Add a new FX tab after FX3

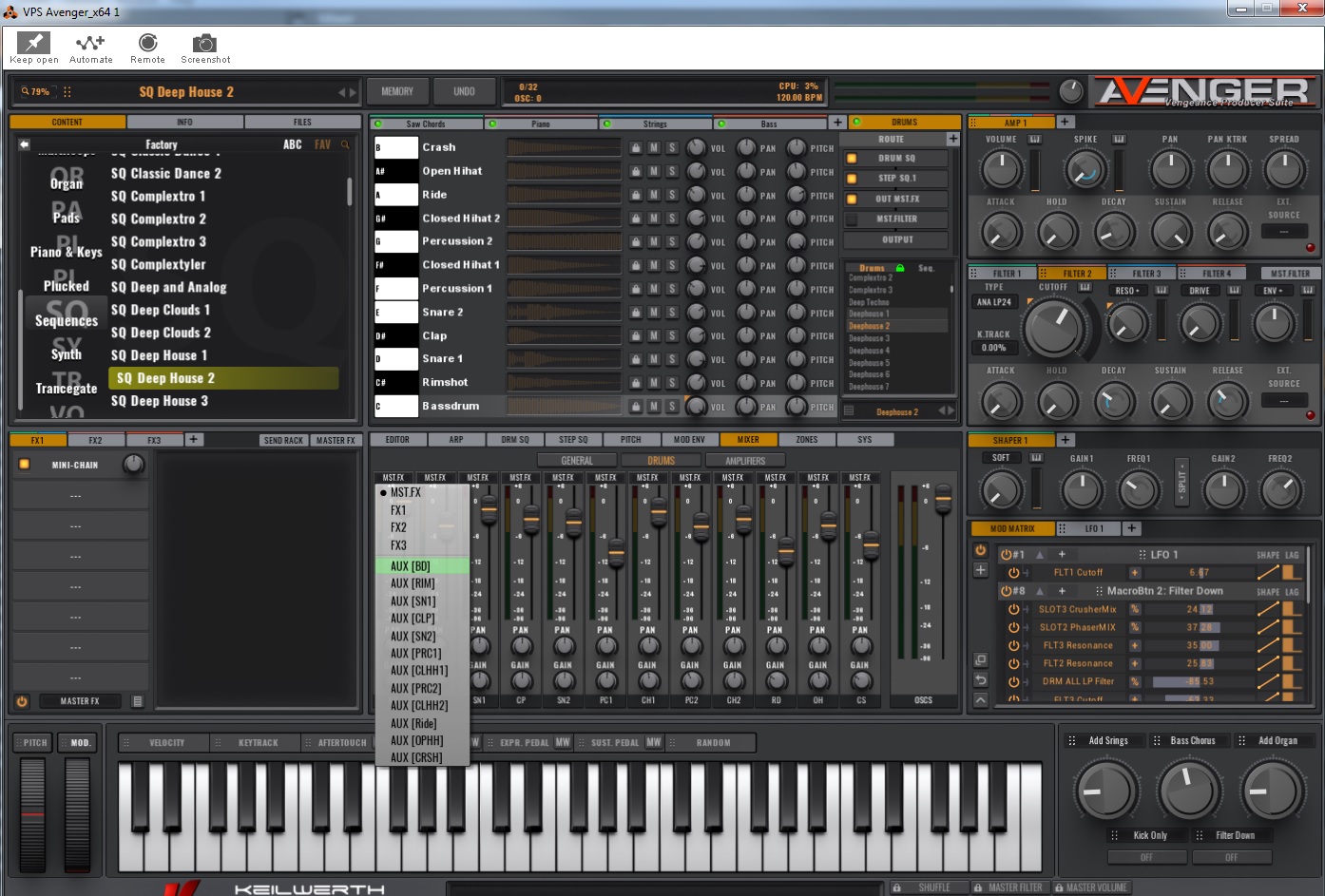click(x=193, y=440)
